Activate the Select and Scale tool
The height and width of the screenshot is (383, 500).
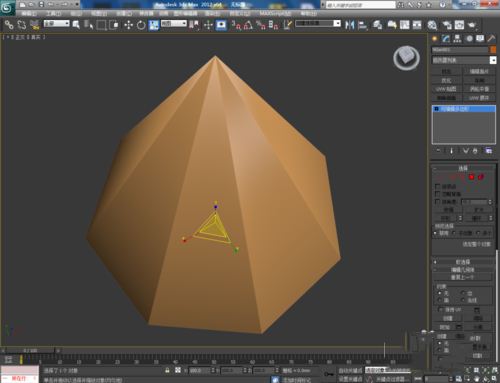(154, 25)
